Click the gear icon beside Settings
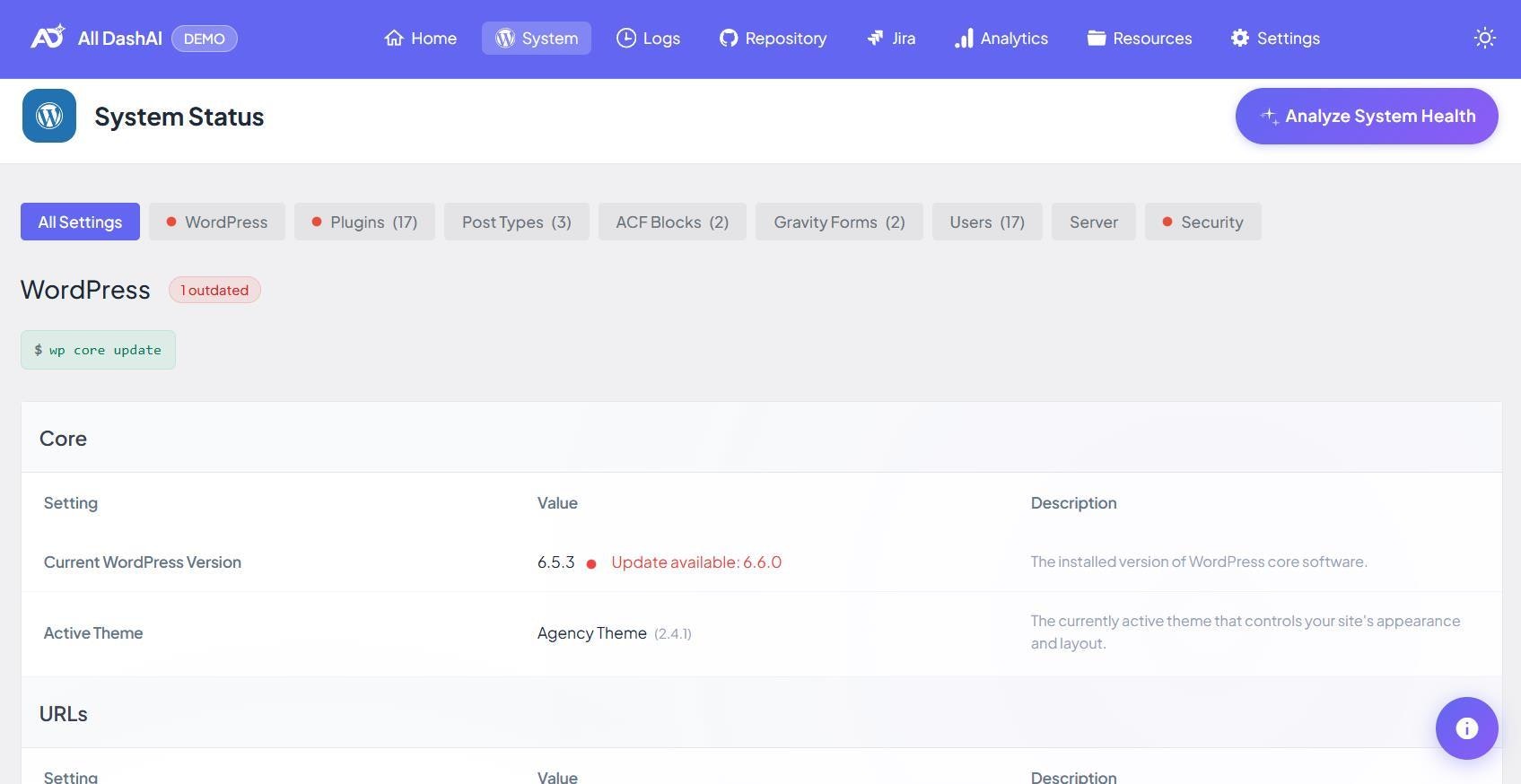The width and height of the screenshot is (1521, 784). click(x=1240, y=38)
